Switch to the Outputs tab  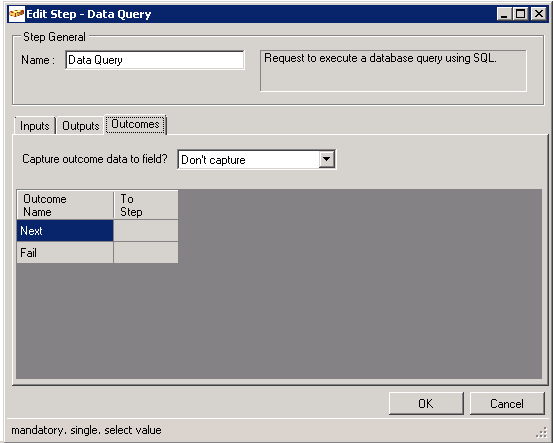pos(80,126)
